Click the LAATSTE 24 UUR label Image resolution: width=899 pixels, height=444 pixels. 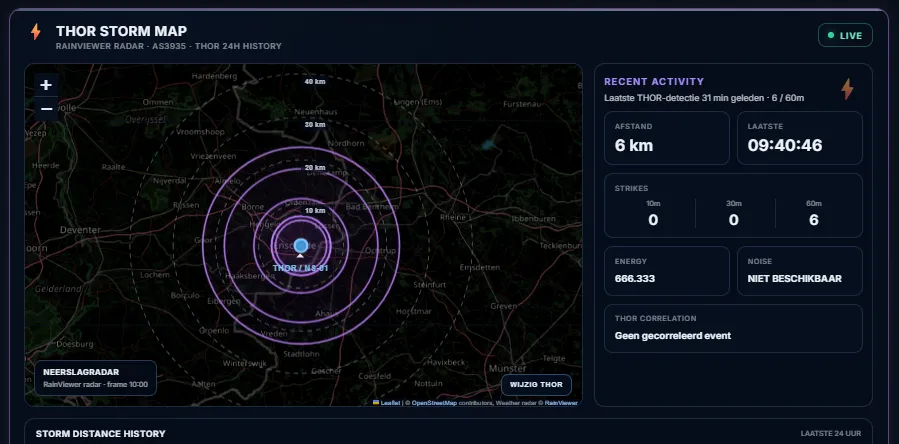tap(831, 434)
